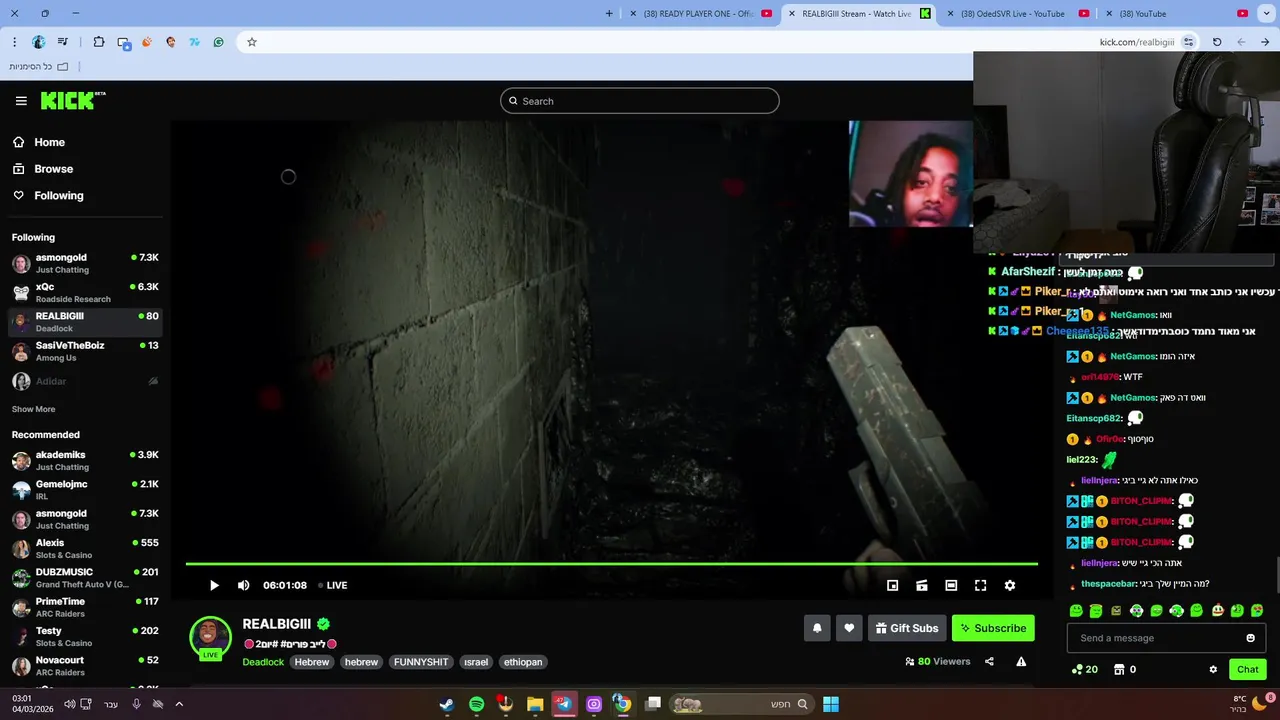The height and width of the screenshot is (720, 1280).
Task: Bookmark page with star icon
Action: click(x=252, y=42)
